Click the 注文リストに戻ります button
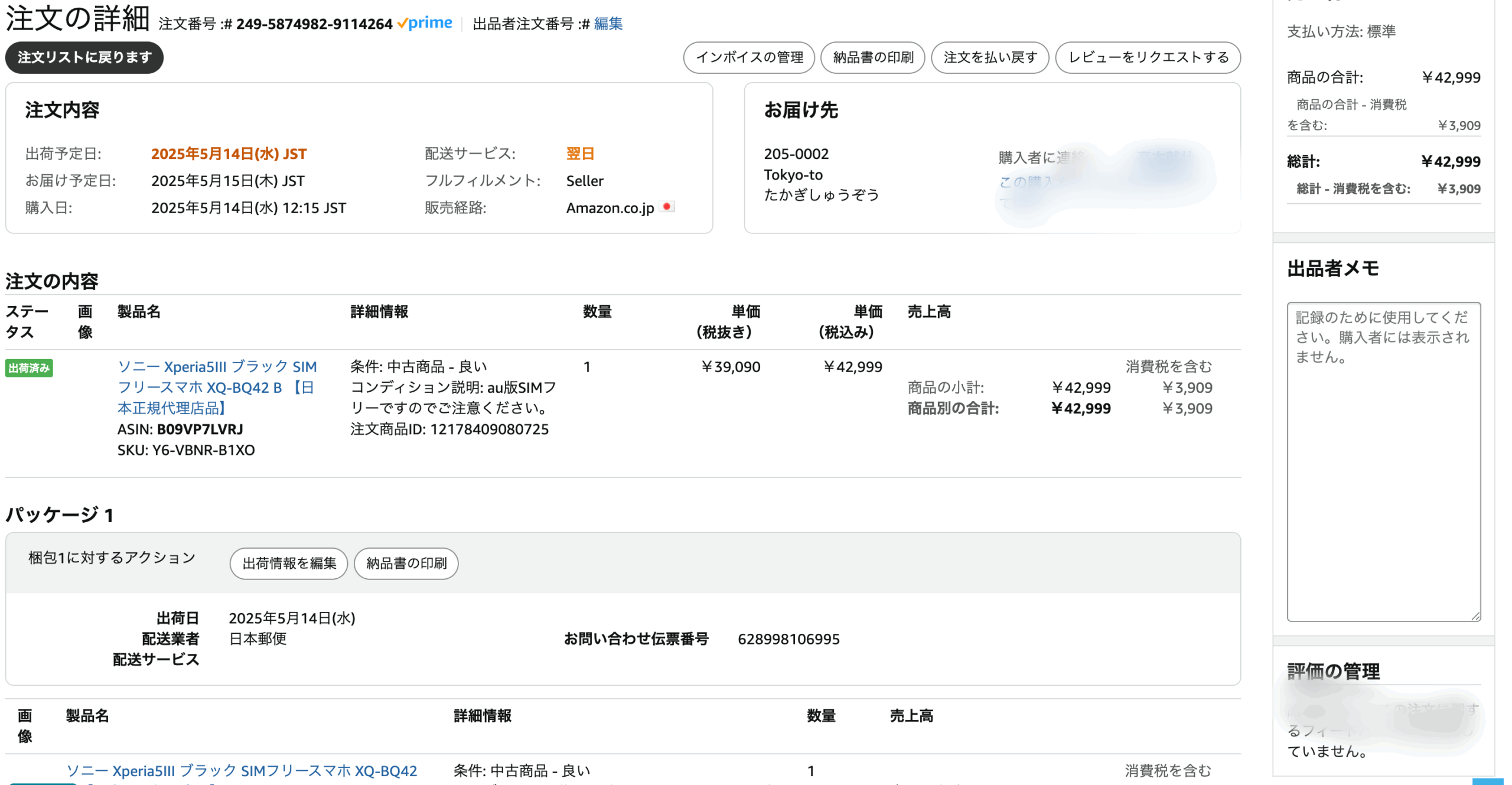The width and height of the screenshot is (1512, 785). (84, 57)
